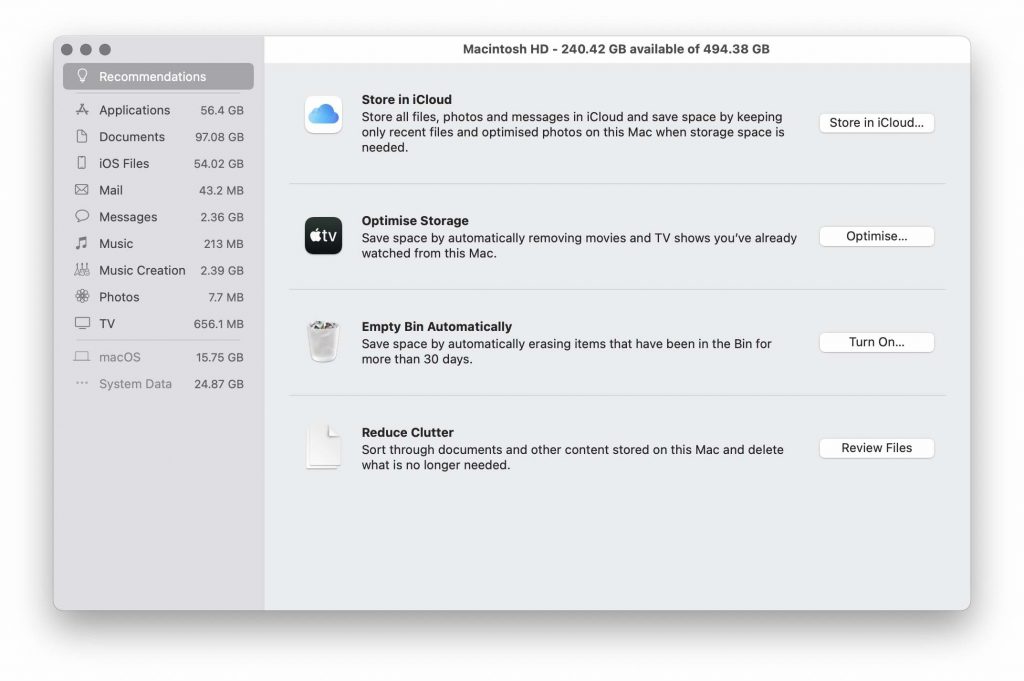This screenshot has height=681, width=1024.
Task: Click the 656.1 MB TV size
Action: [x=219, y=324]
